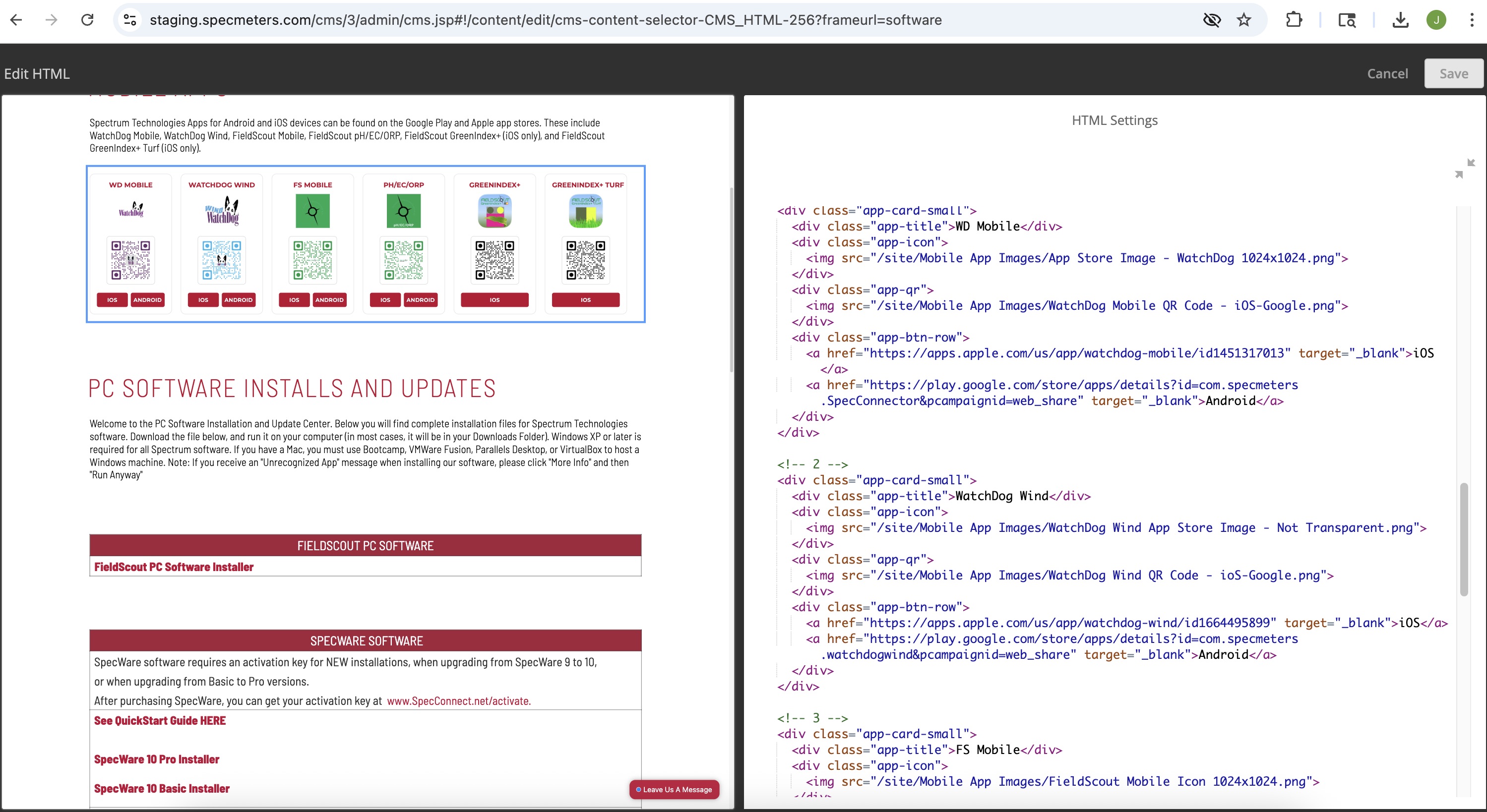Cancel editing HTML
The width and height of the screenshot is (1487, 812).
[1387, 73]
